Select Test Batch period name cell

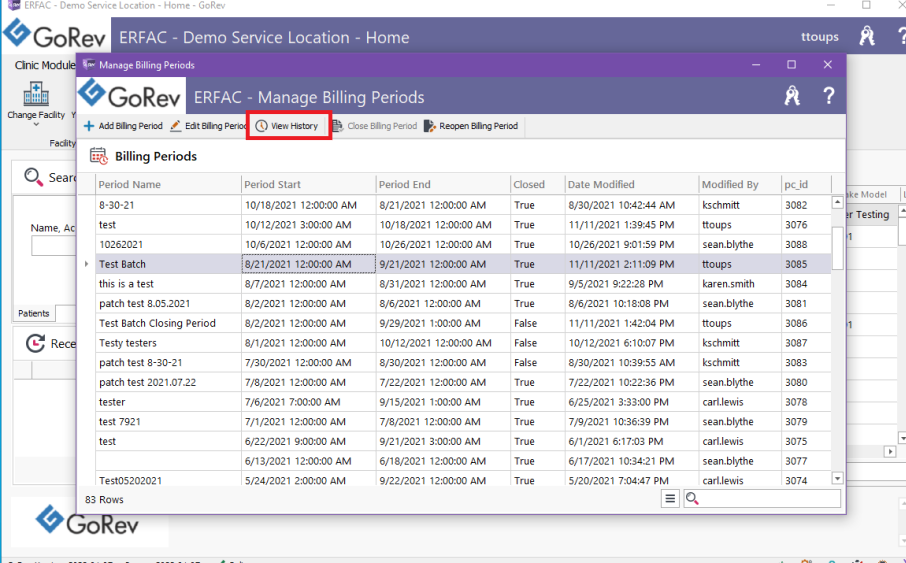[168, 264]
